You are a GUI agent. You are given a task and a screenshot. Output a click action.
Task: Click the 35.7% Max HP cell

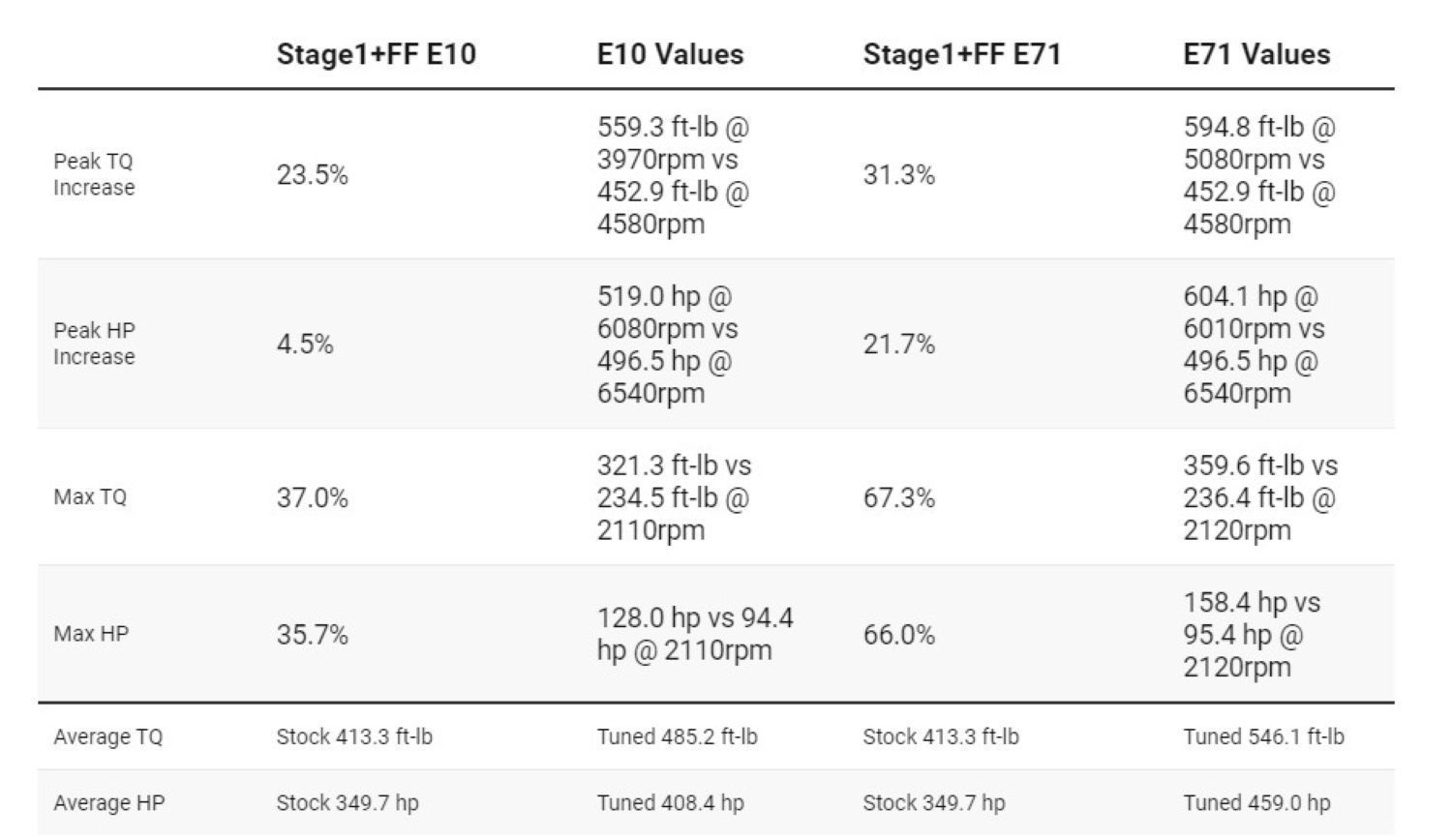tap(312, 635)
